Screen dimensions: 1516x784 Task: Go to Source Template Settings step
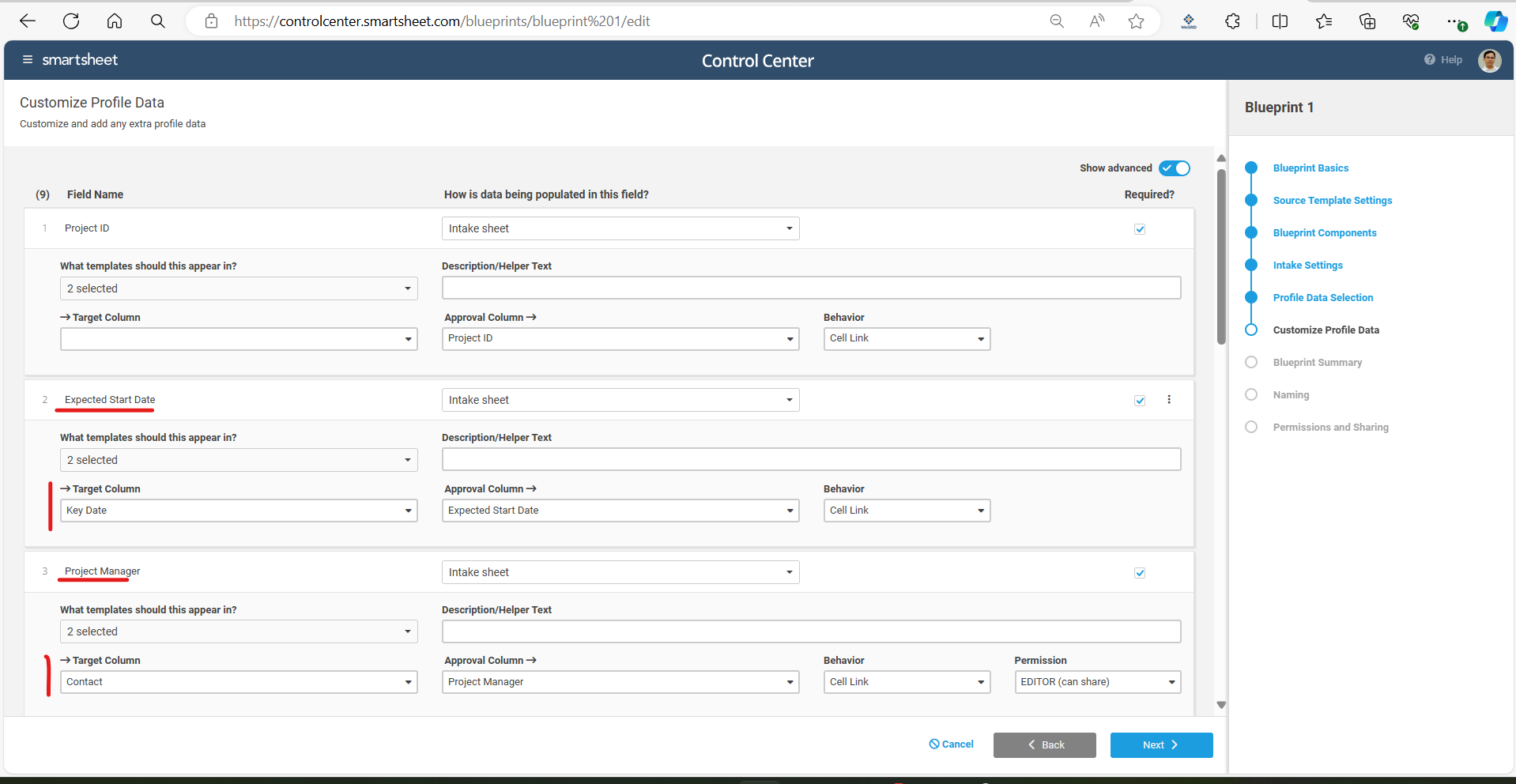click(x=1332, y=201)
